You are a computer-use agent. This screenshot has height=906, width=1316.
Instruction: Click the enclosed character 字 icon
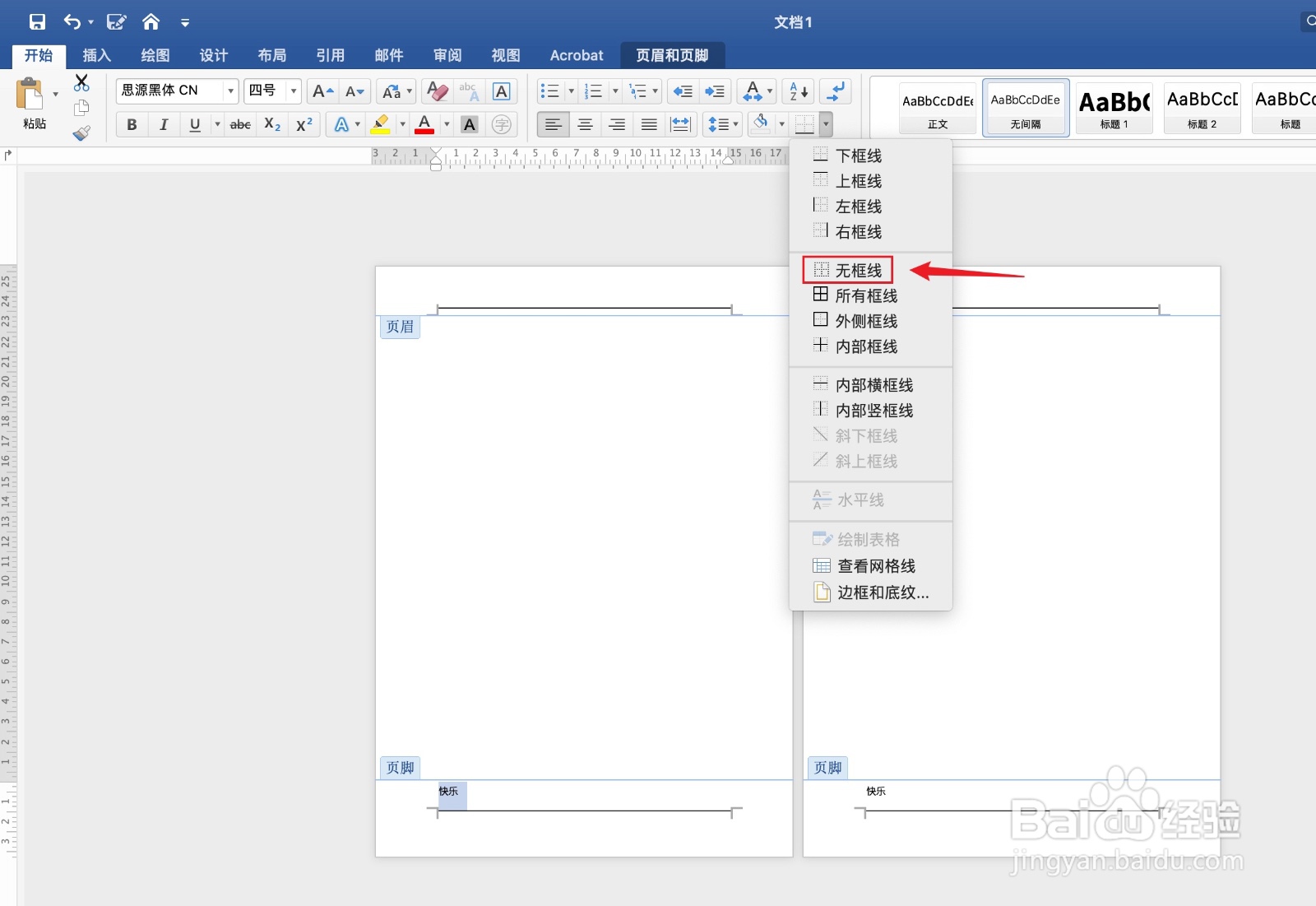point(502,124)
